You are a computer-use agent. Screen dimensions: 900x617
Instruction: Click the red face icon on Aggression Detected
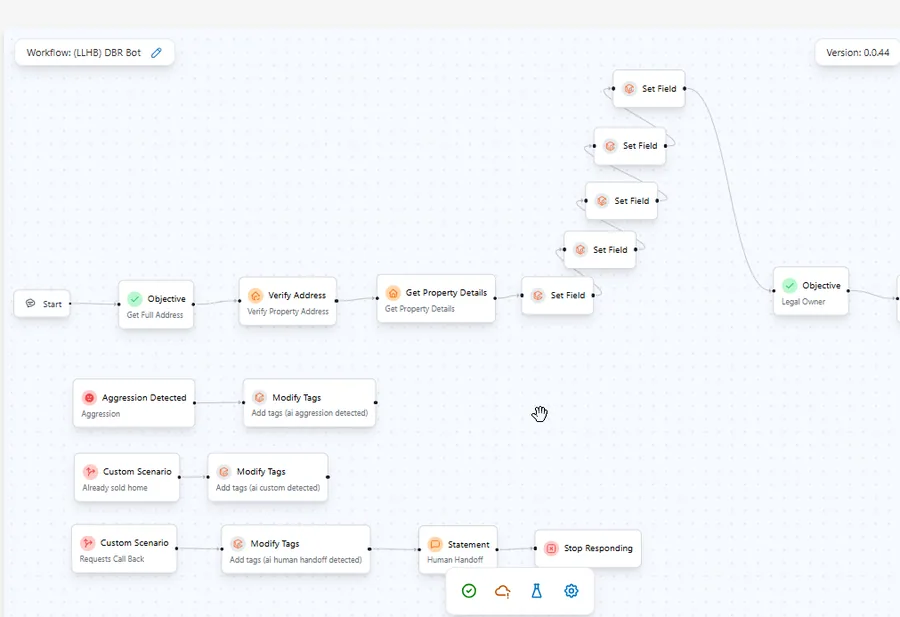pos(89,398)
